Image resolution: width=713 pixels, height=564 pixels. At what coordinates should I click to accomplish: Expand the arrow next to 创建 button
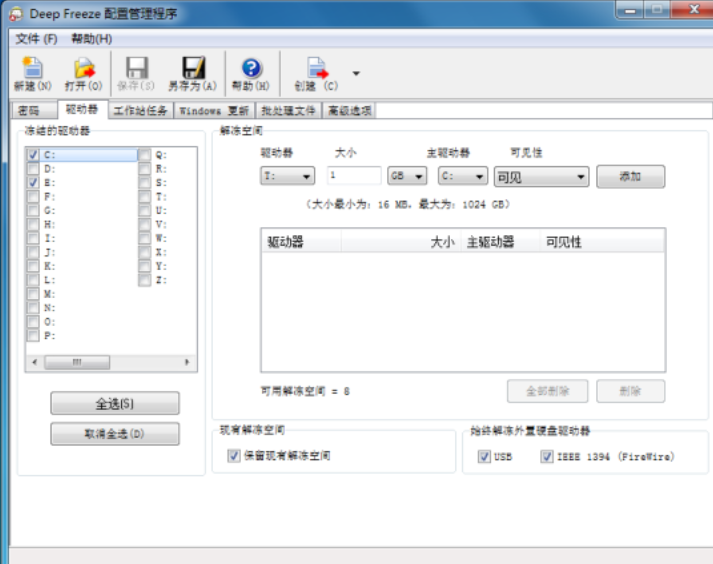(356, 73)
